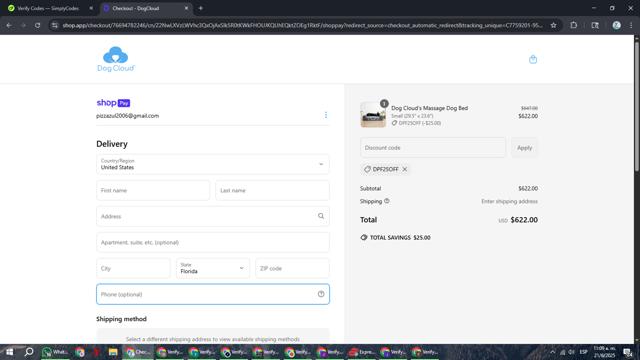The width and height of the screenshot is (640, 360).
Task: Click the Dog Cloud's Massage Dog Bed title
Action: (x=429, y=108)
